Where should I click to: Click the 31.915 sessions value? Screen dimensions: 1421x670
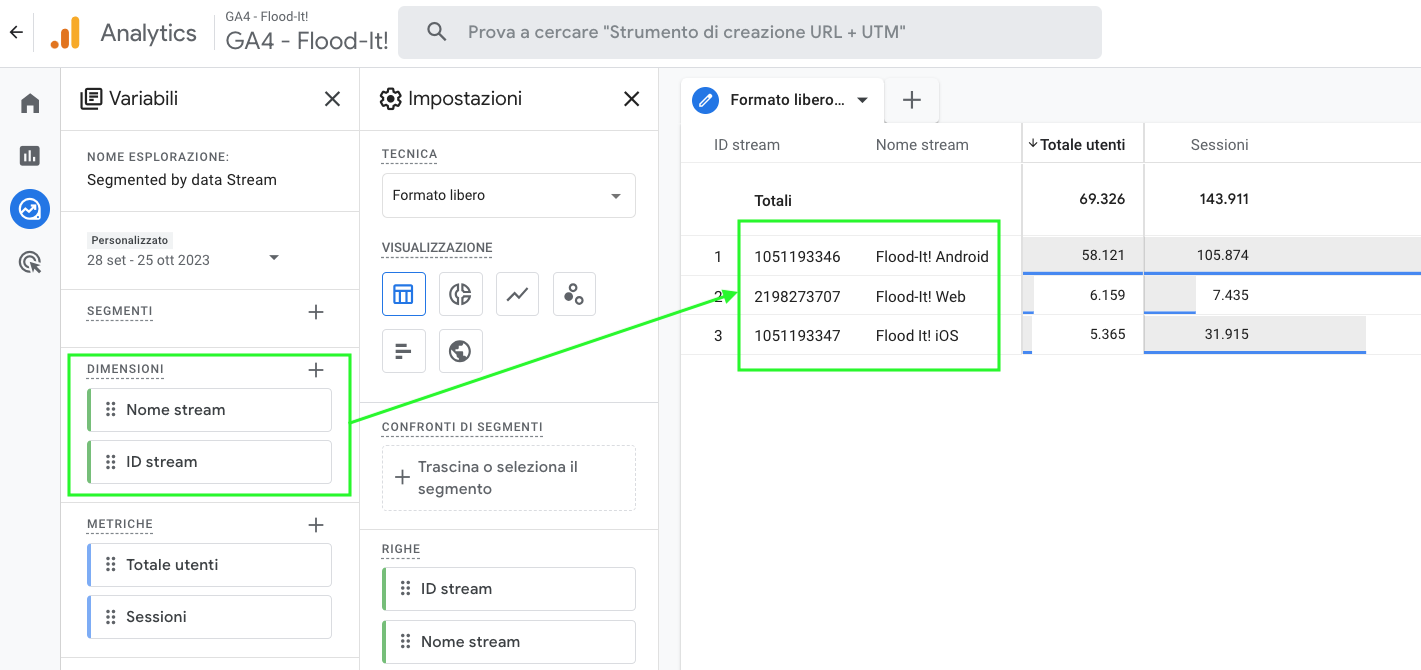coord(1226,335)
